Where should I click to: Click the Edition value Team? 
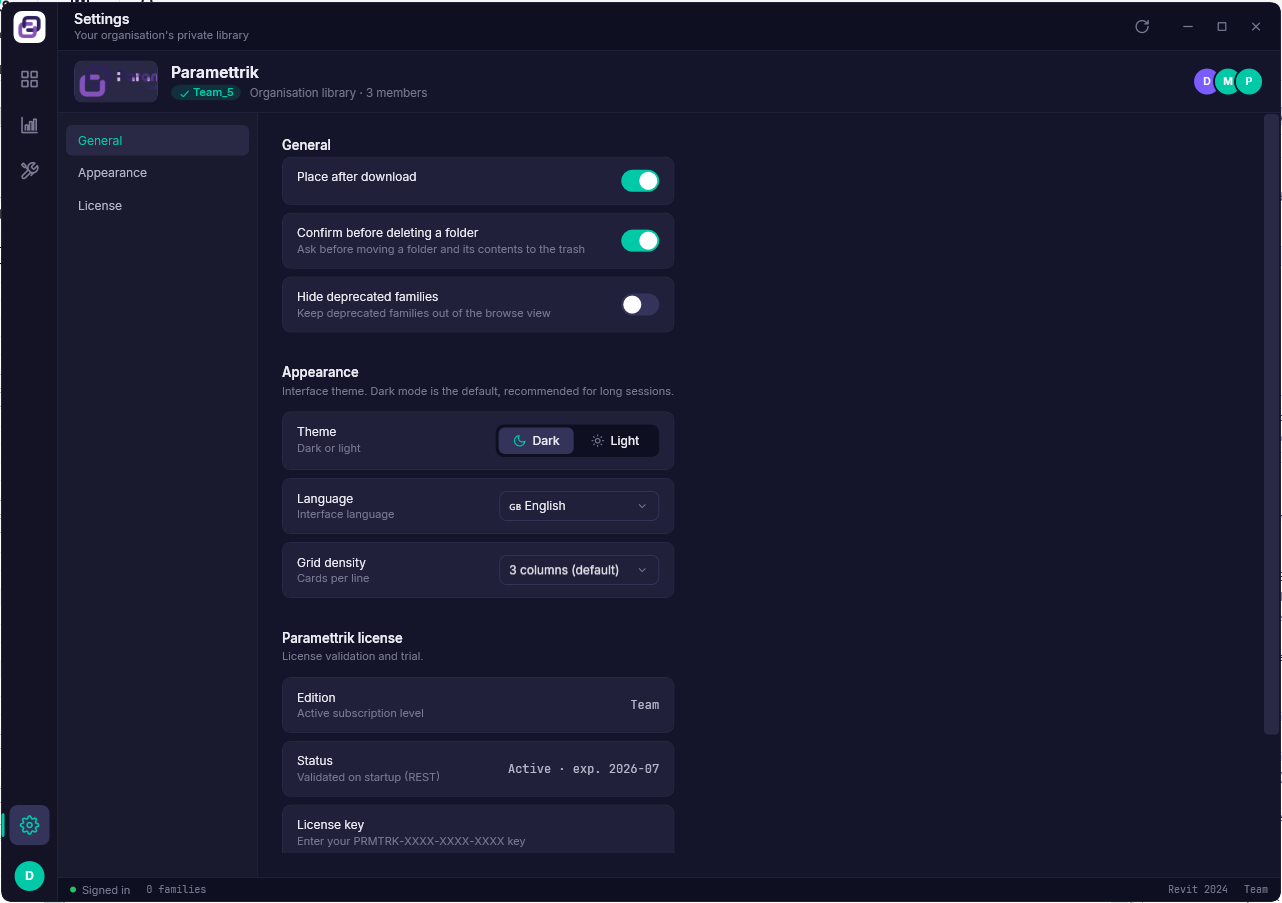645,705
